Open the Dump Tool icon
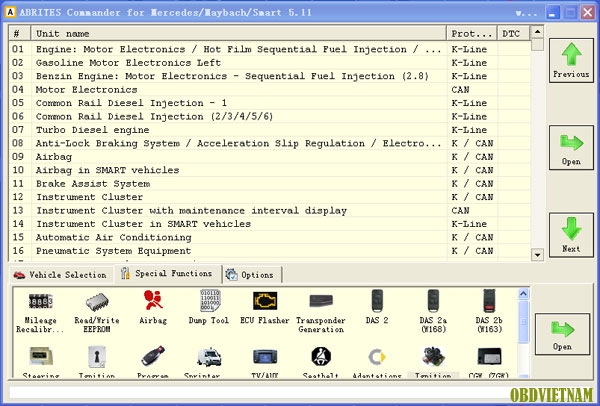 pyautogui.click(x=209, y=308)
